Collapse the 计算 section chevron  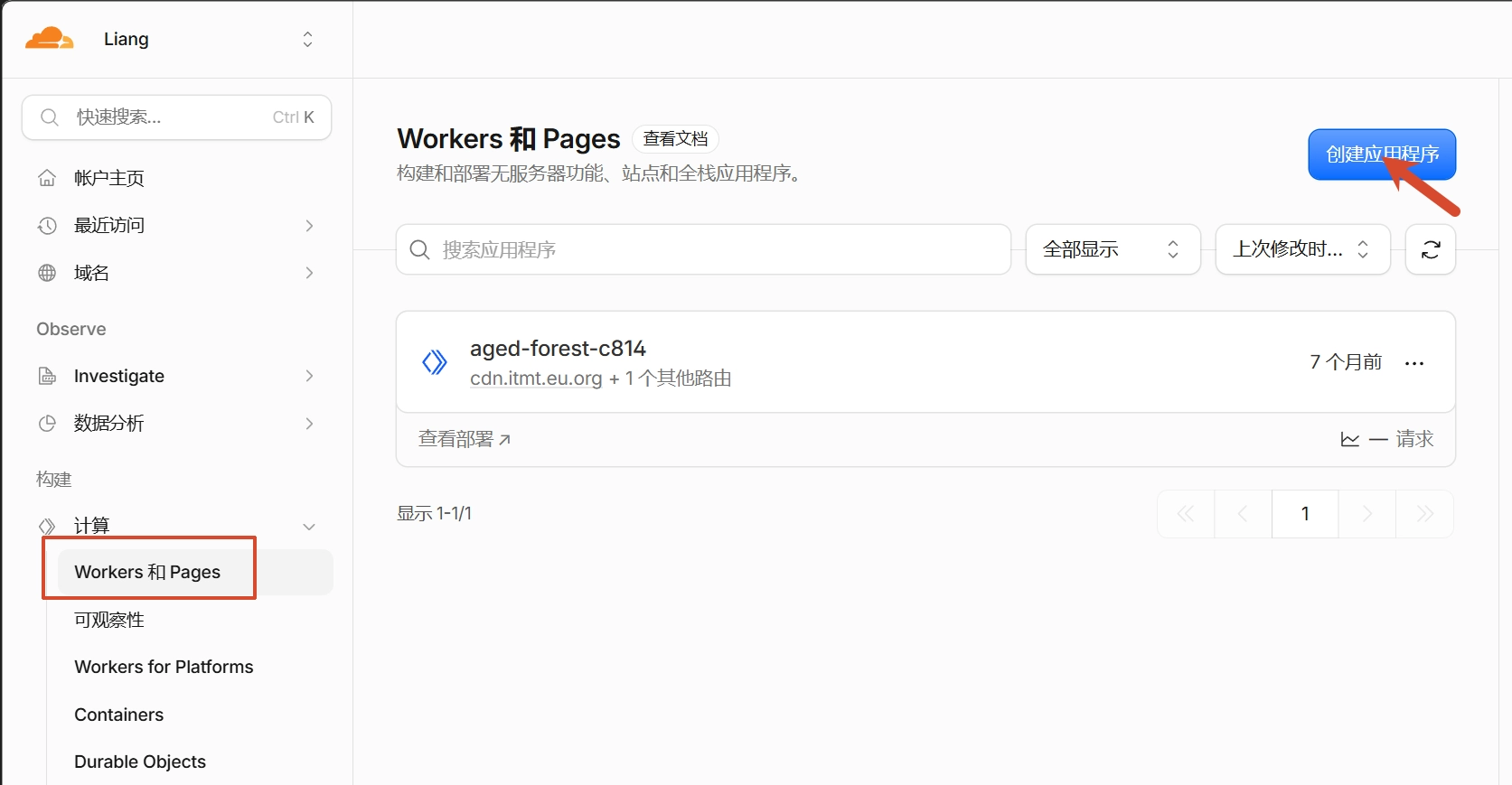[309, 526]
